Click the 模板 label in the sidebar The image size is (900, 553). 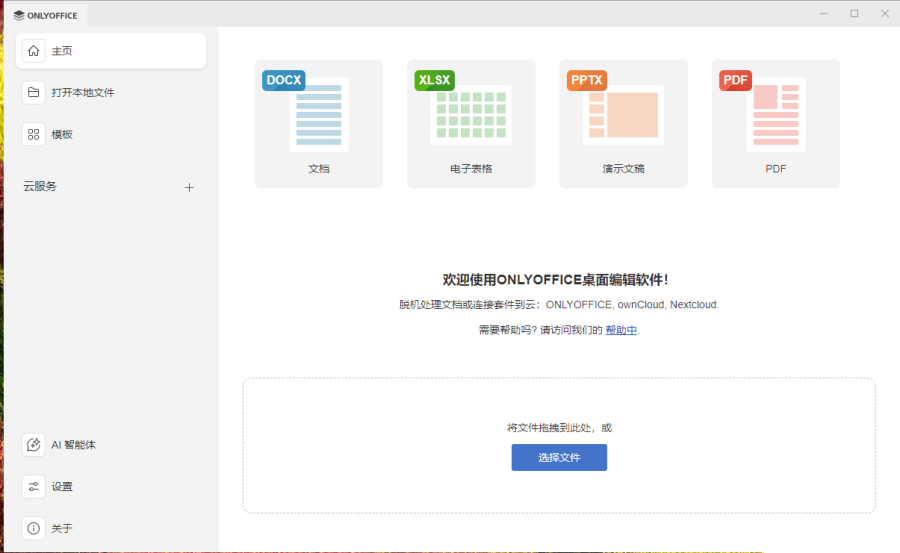pyautogui.click(x=62, y=134)
